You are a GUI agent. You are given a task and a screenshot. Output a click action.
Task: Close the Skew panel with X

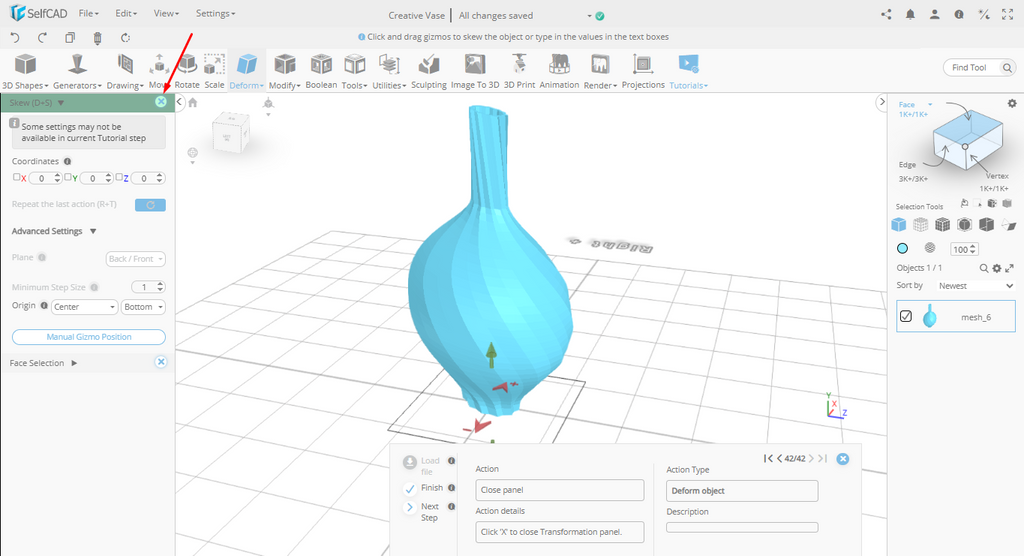click(161, 102)
